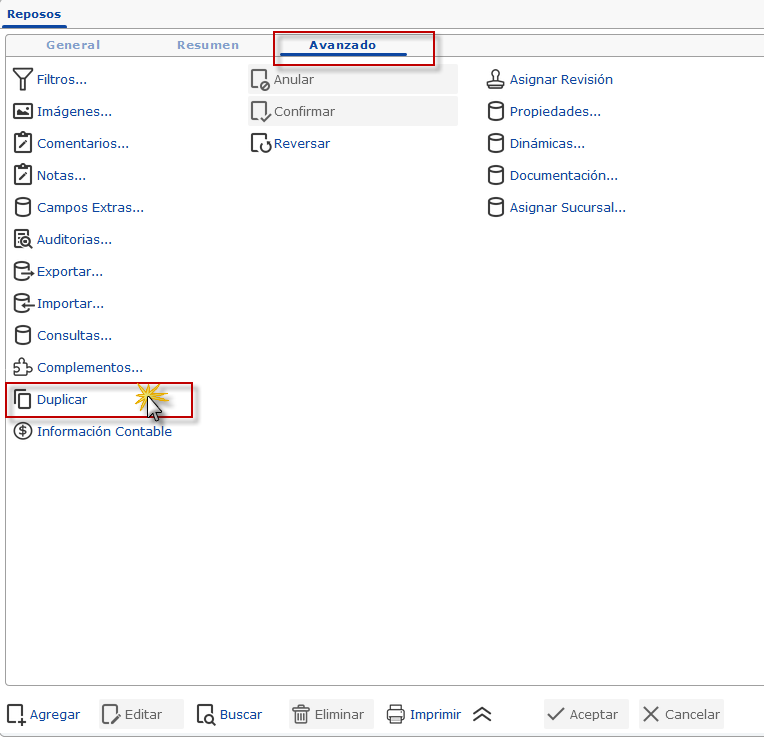
Task: Click the Eliminar label
Action: click(339, 715)
